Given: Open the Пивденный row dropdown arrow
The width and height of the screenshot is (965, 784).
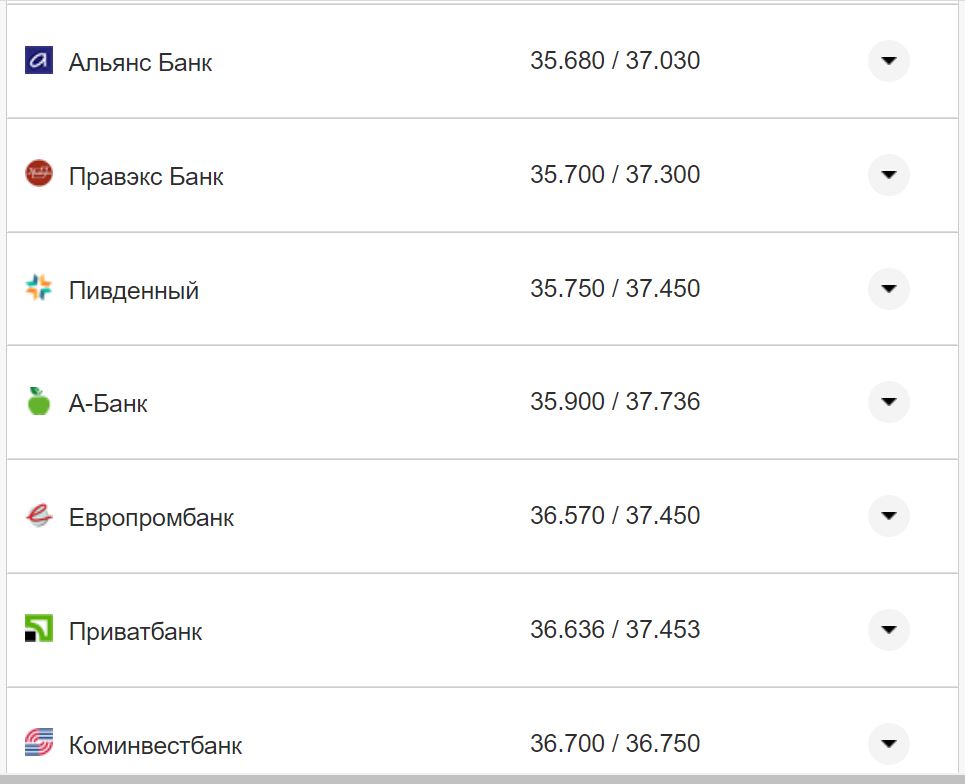Looking at the screenshot, I should [888, 289].
